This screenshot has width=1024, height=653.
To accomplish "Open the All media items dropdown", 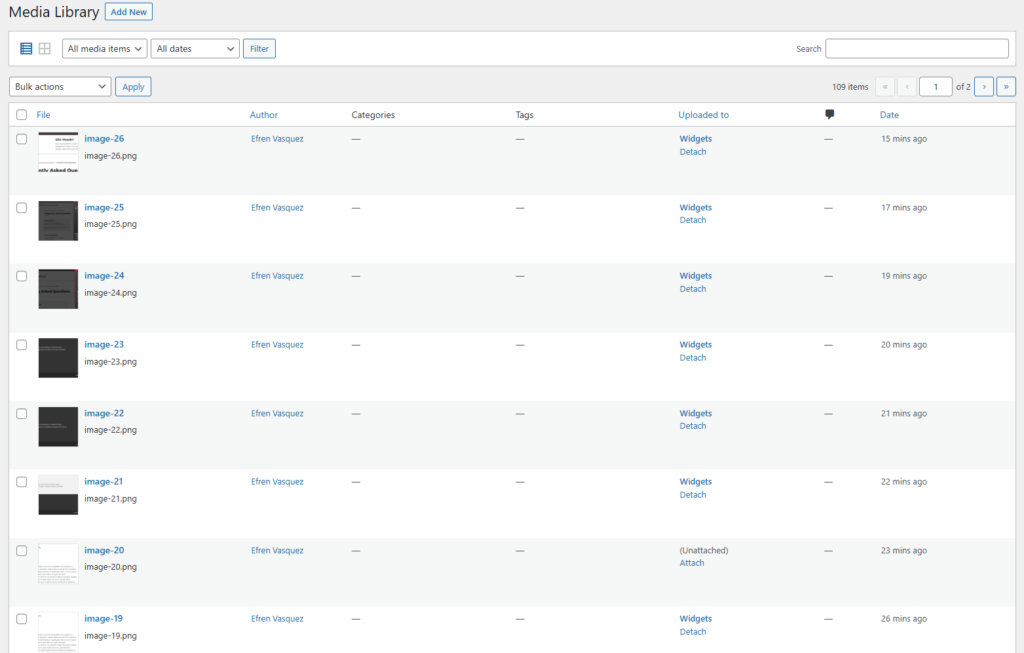I will (104, 47).
